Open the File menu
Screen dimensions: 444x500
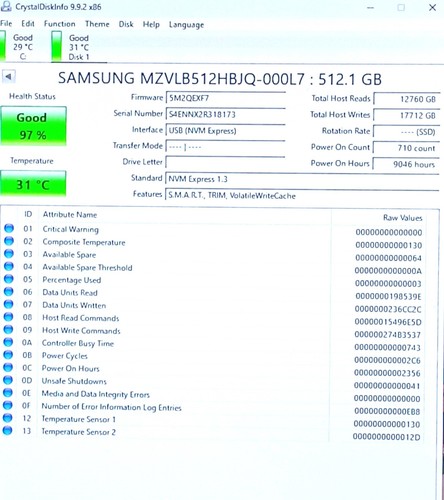tap(6, 24)
